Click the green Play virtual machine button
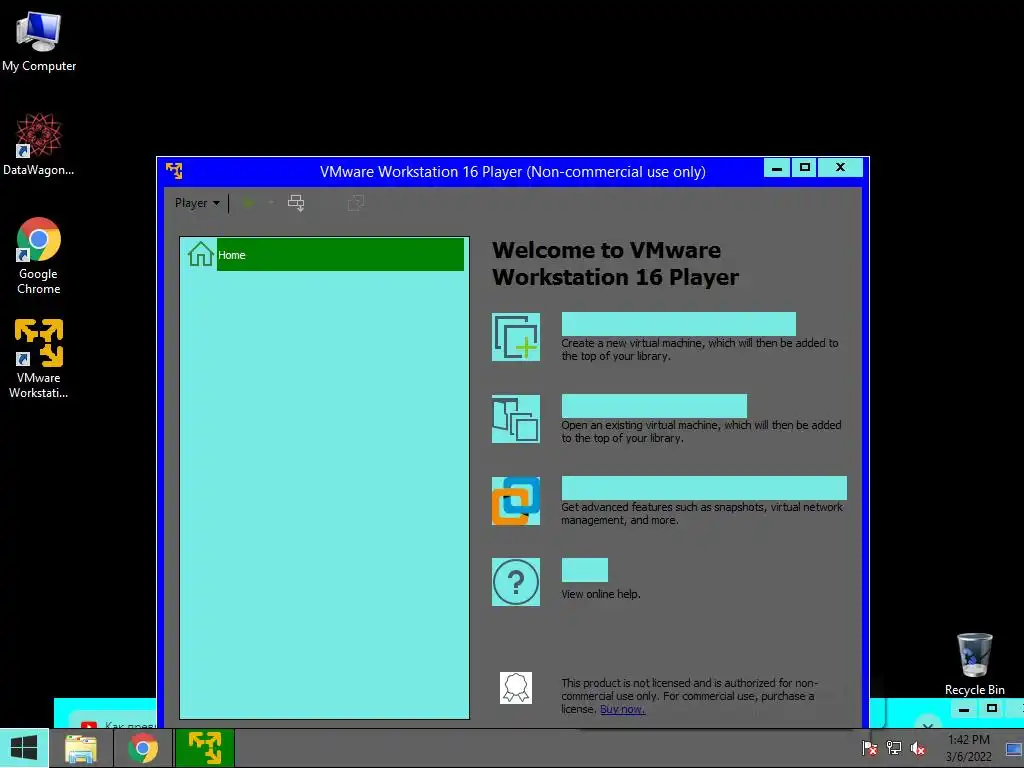This screenshot has width=1024, height=768. (248, 203)
